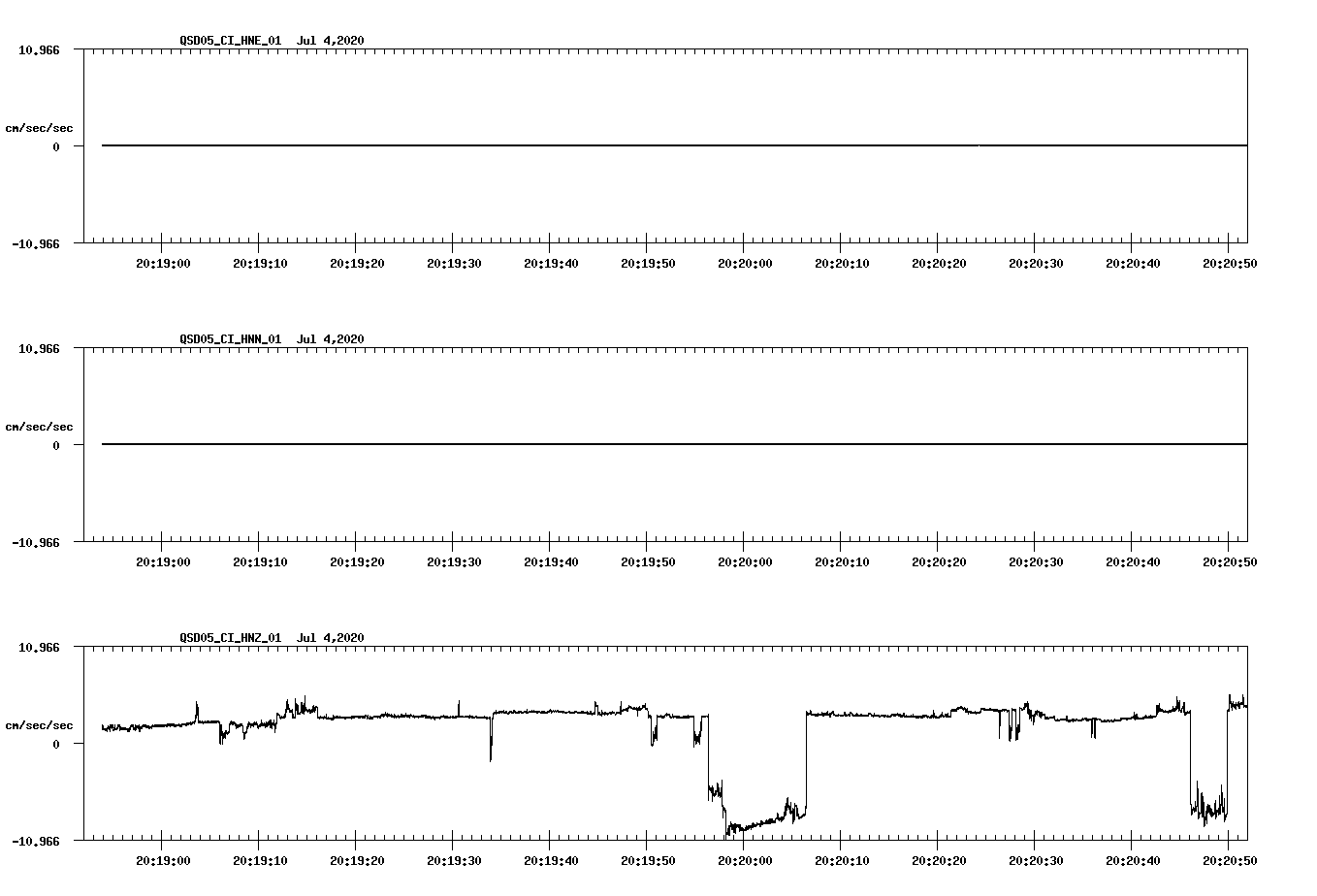Click the 0 axis label of HNE plot
The height and width of the screenshot is (896, 1317).
tap(56, 146)
